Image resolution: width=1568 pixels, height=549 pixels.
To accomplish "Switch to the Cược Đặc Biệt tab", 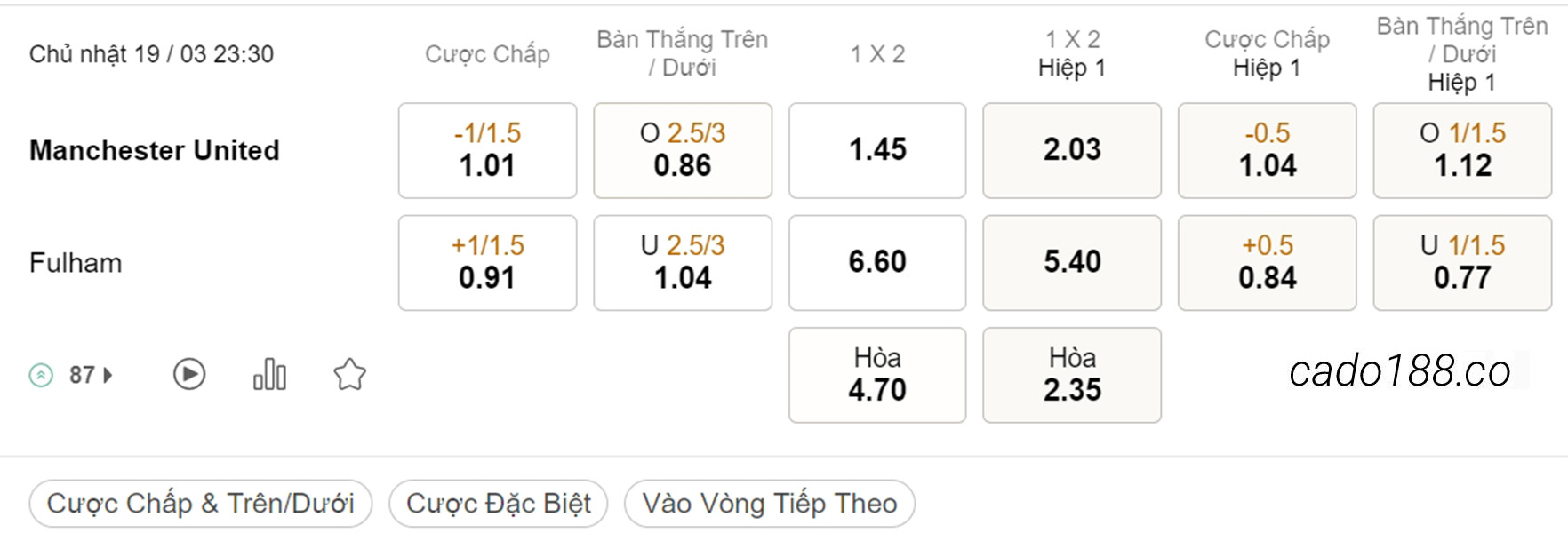I will pyautogui.click(x=498, y=504).
